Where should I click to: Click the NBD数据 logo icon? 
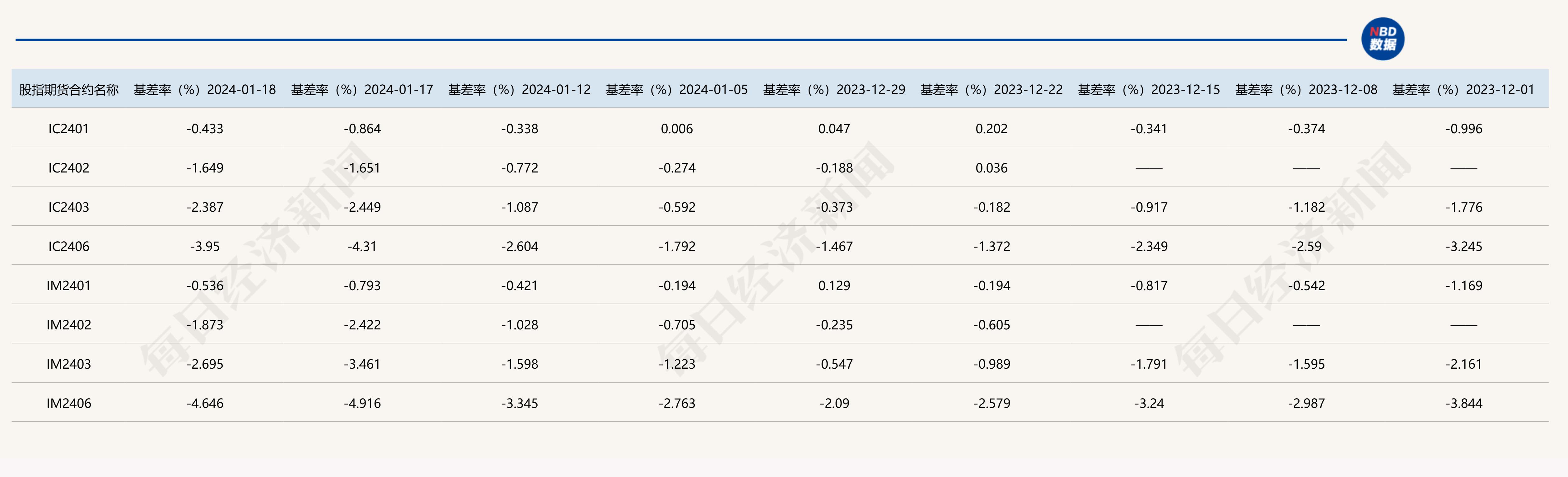coord(1382,39)
